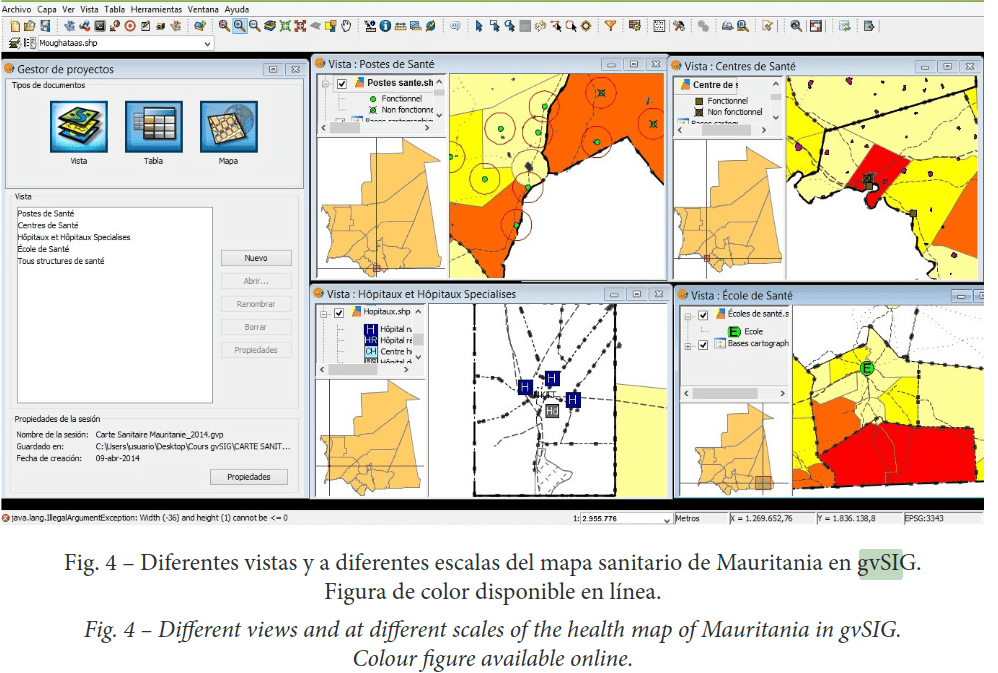Image resolution: width=998 pixels, height=673 pixels.
Task: Click the save floppy disk icon
Action: click(x=45, y=25)
